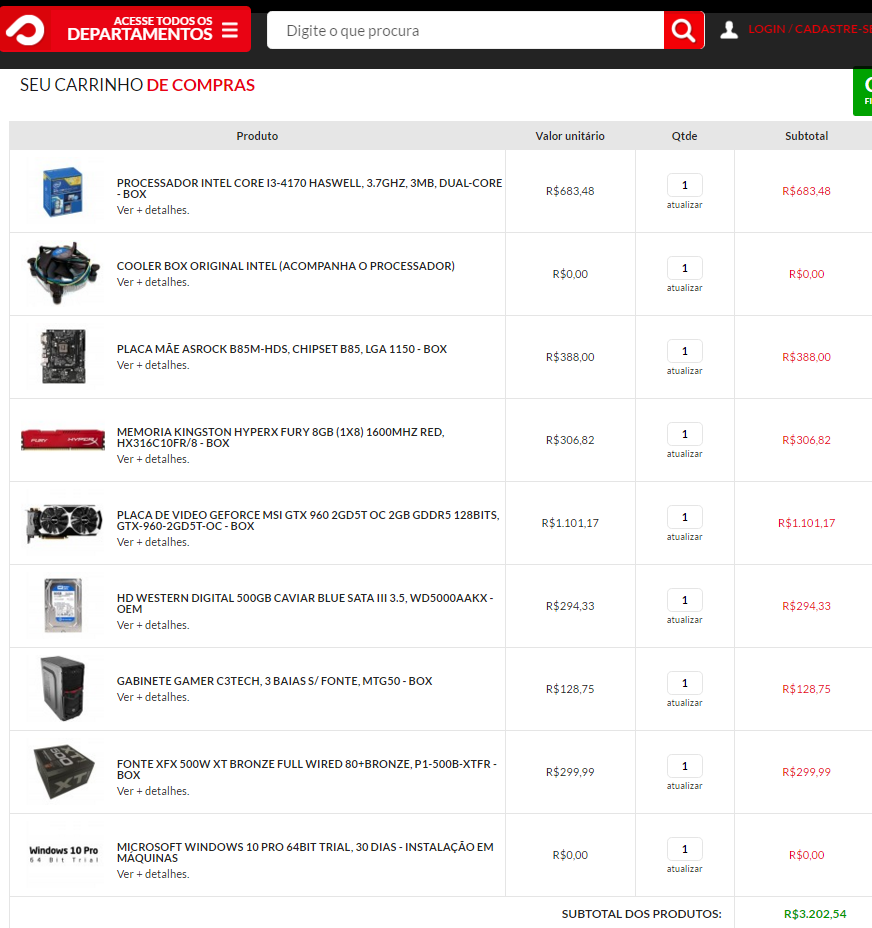The width and height of the screenshot is (872, 928).
Task: Select quantity field for Windows 10 Pro row
Action: (685, 849)
